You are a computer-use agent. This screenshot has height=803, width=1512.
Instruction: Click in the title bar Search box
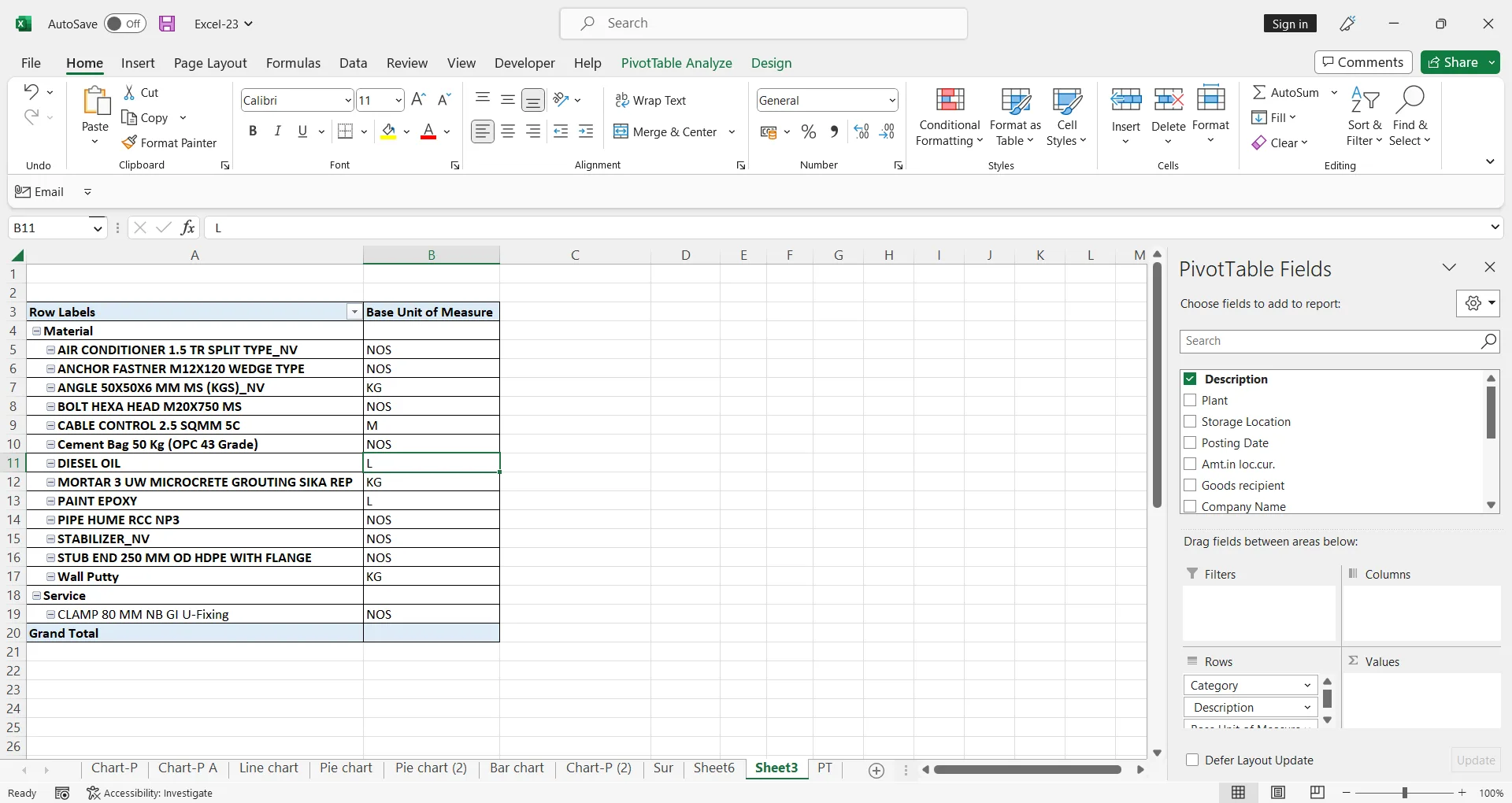point(764,24)
